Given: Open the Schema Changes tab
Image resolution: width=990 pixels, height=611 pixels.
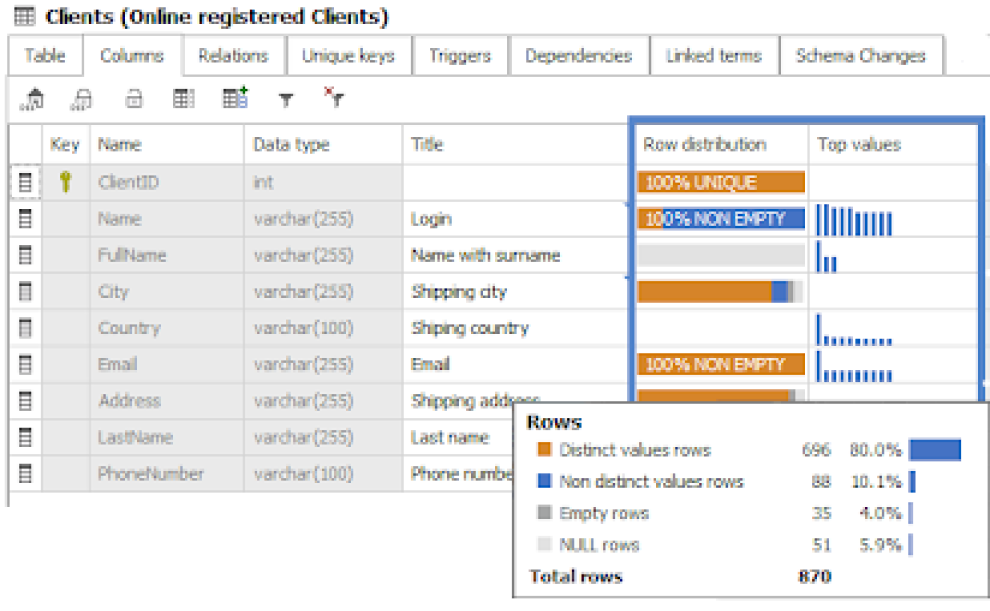Looking at the screenshot, I should [x=861, y=56].
